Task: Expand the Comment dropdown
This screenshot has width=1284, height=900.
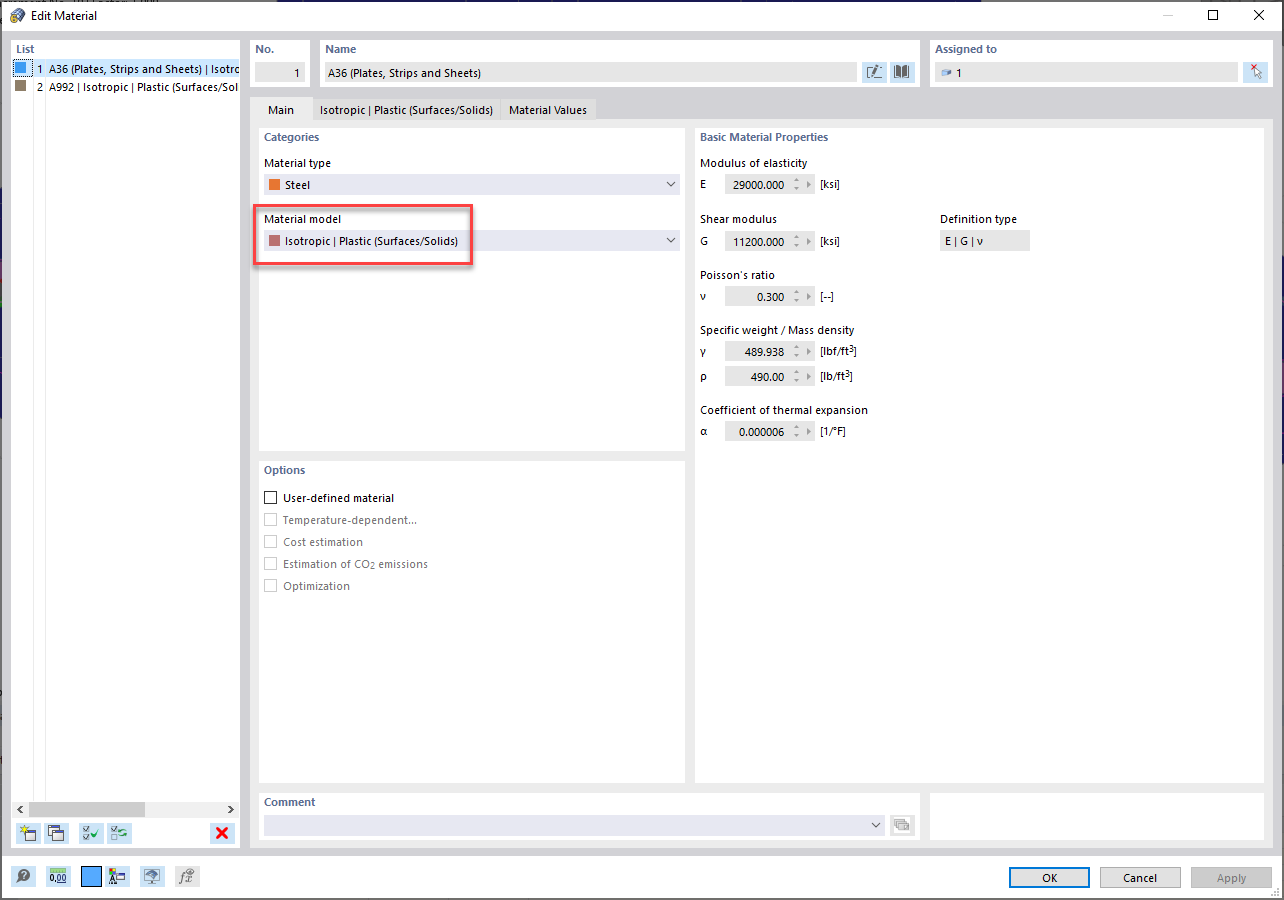Action: click(875, 824)
